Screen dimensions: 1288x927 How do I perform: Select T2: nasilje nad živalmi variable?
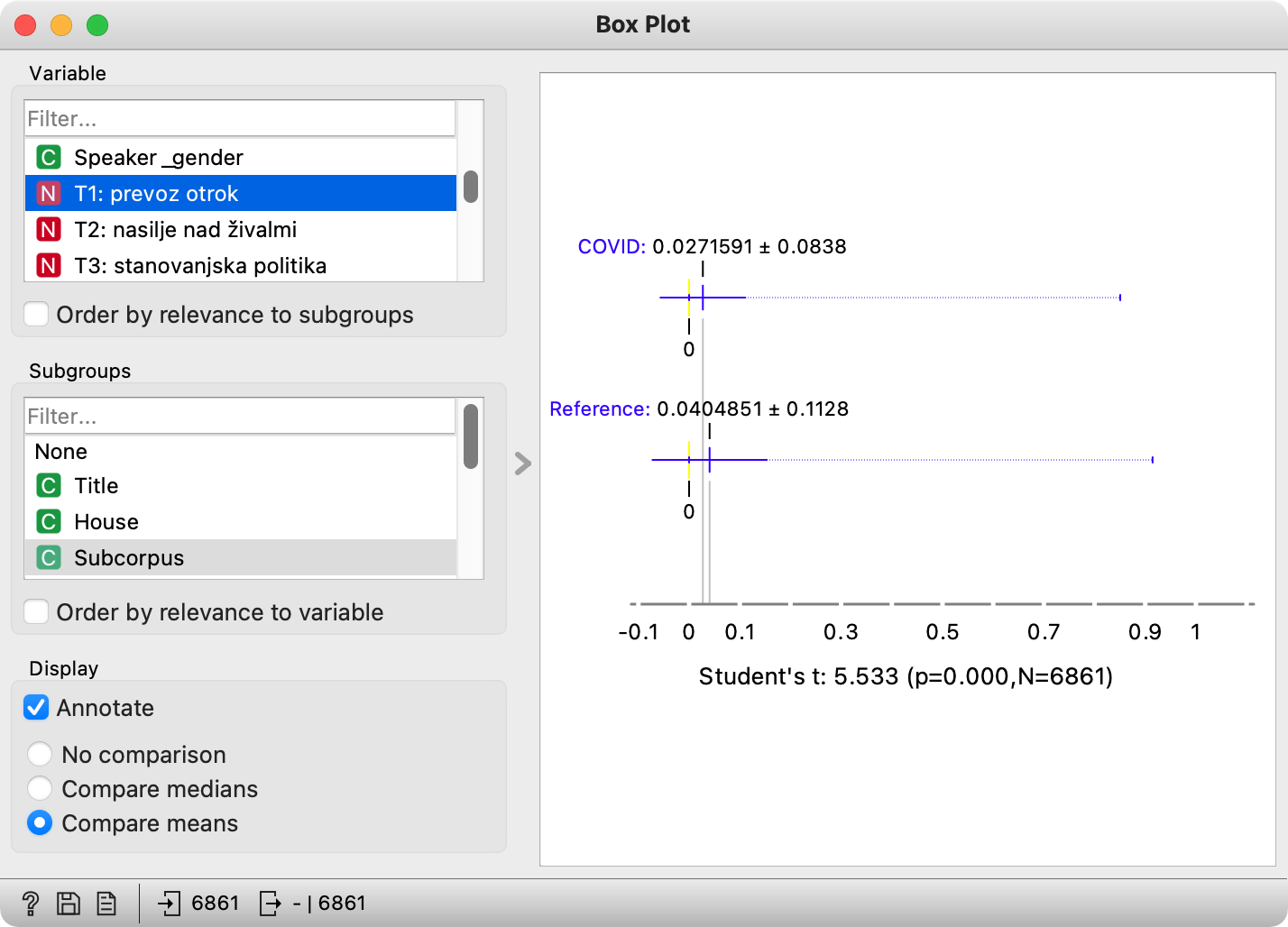point(185,230)
